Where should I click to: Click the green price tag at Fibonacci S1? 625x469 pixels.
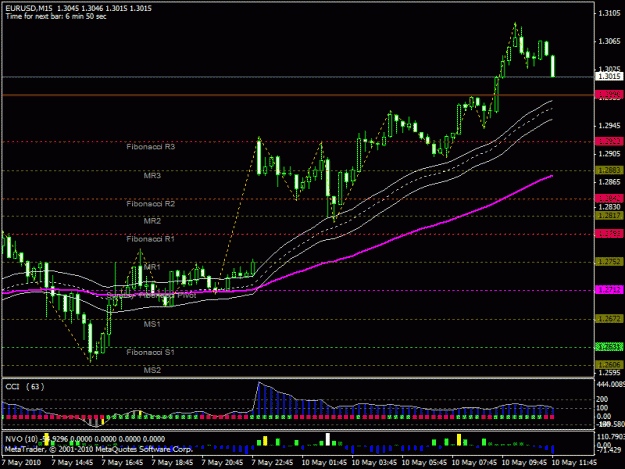pos(609,347)
